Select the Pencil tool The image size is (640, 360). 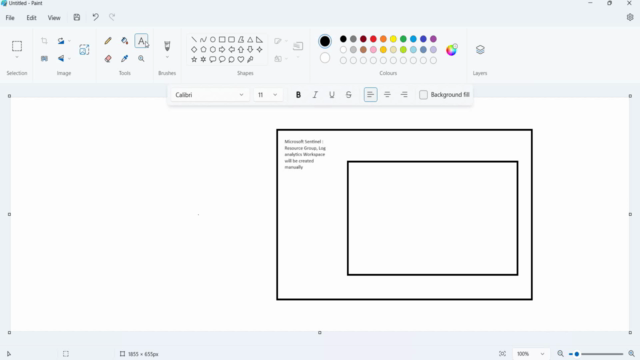tap(108, 41)
